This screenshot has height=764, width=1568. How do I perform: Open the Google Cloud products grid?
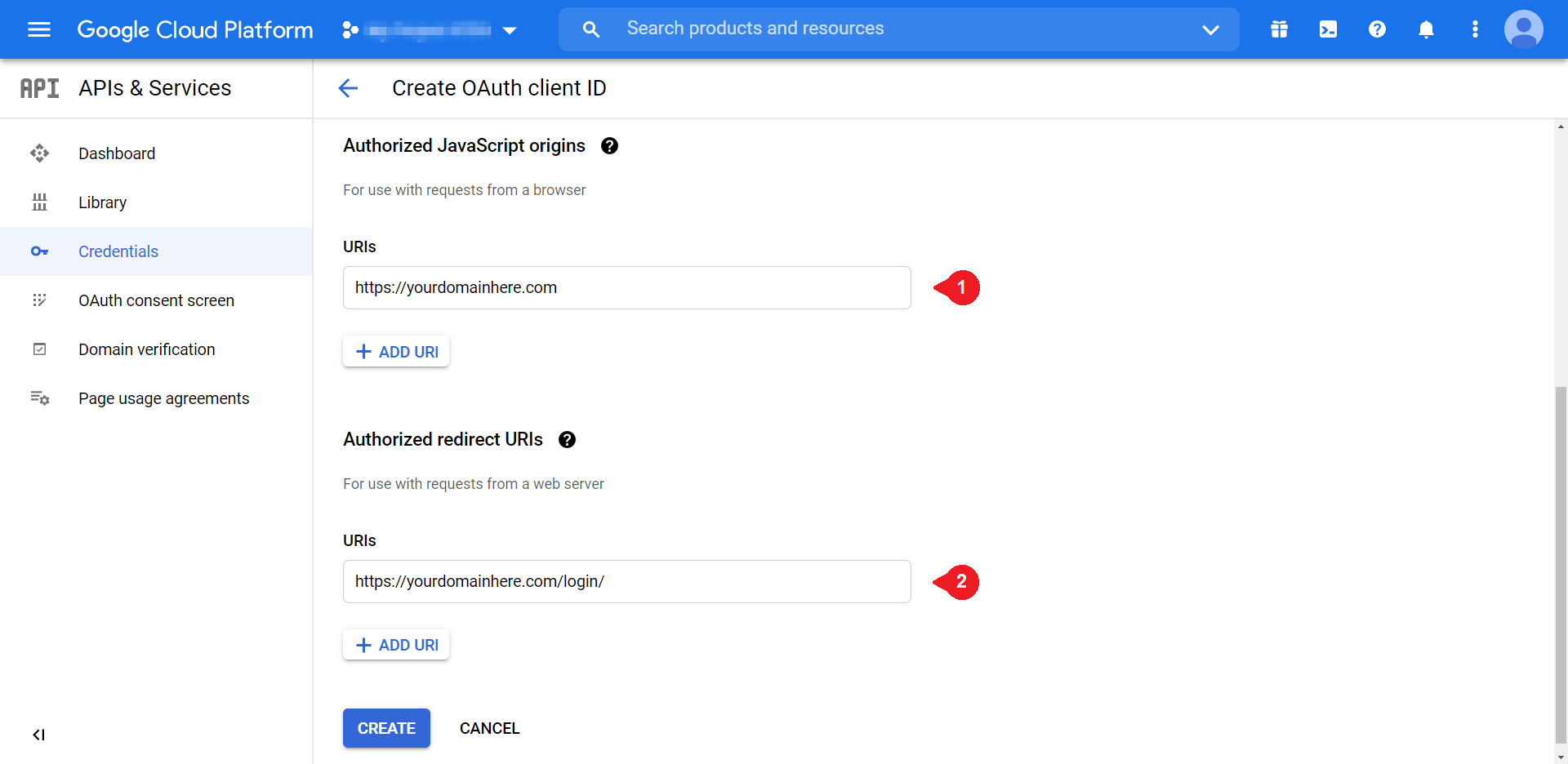pos(1279,29)
